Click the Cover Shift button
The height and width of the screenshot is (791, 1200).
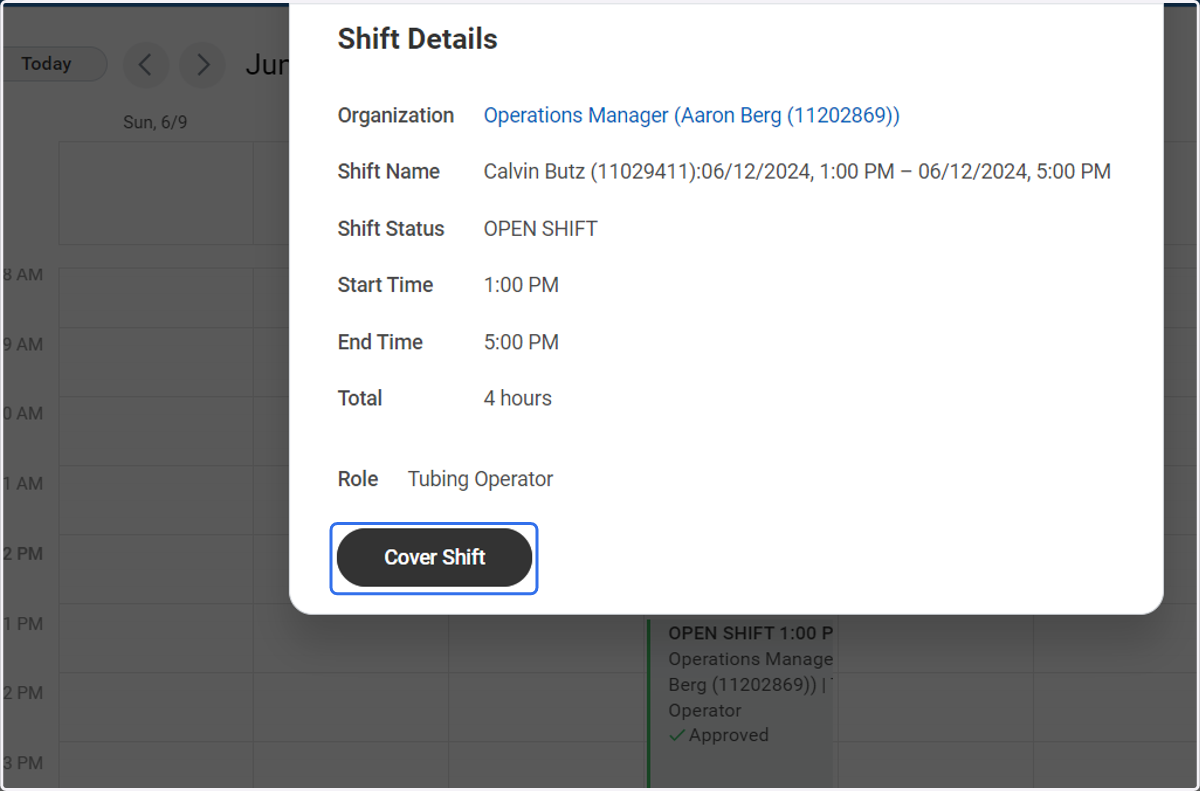(x=434, y=558)
